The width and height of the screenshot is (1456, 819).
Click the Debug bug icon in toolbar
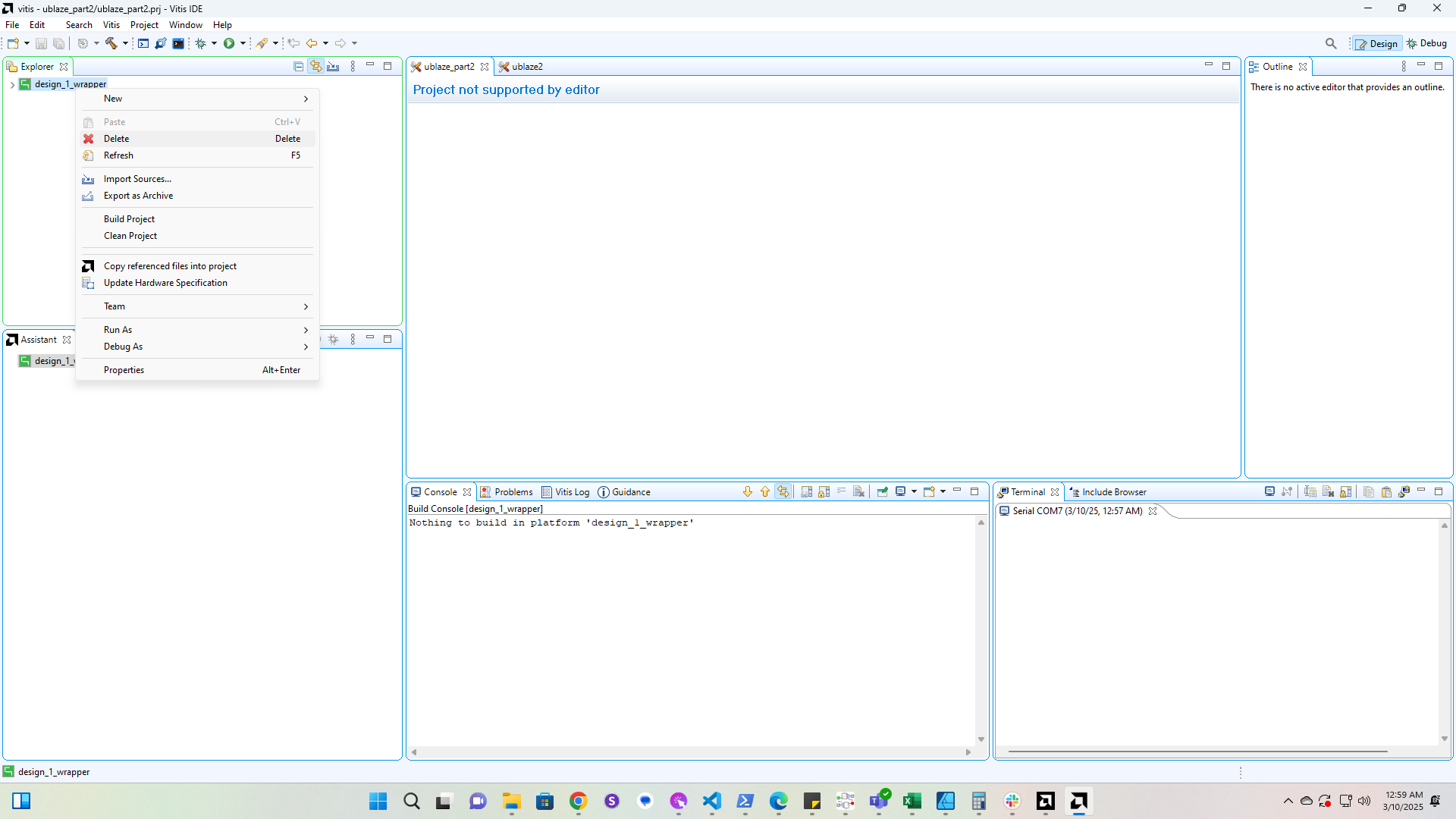point(200,43)
